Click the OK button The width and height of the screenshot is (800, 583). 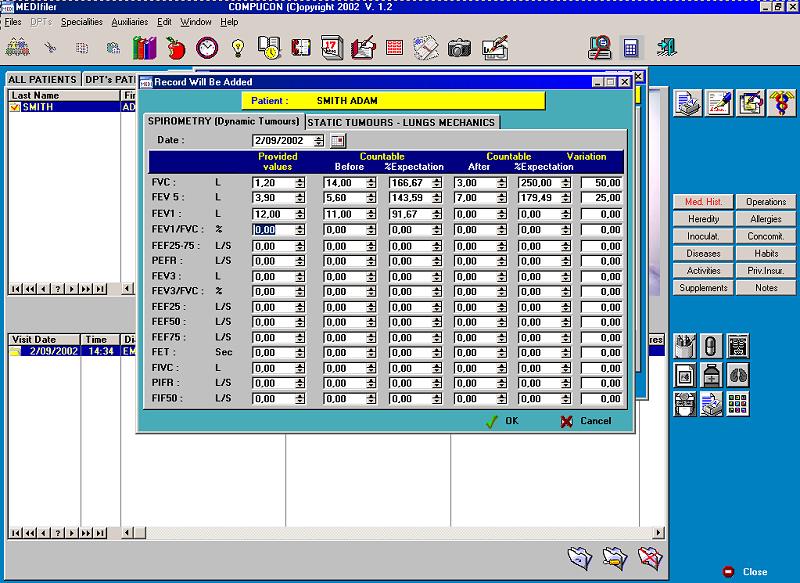point(503,421)
